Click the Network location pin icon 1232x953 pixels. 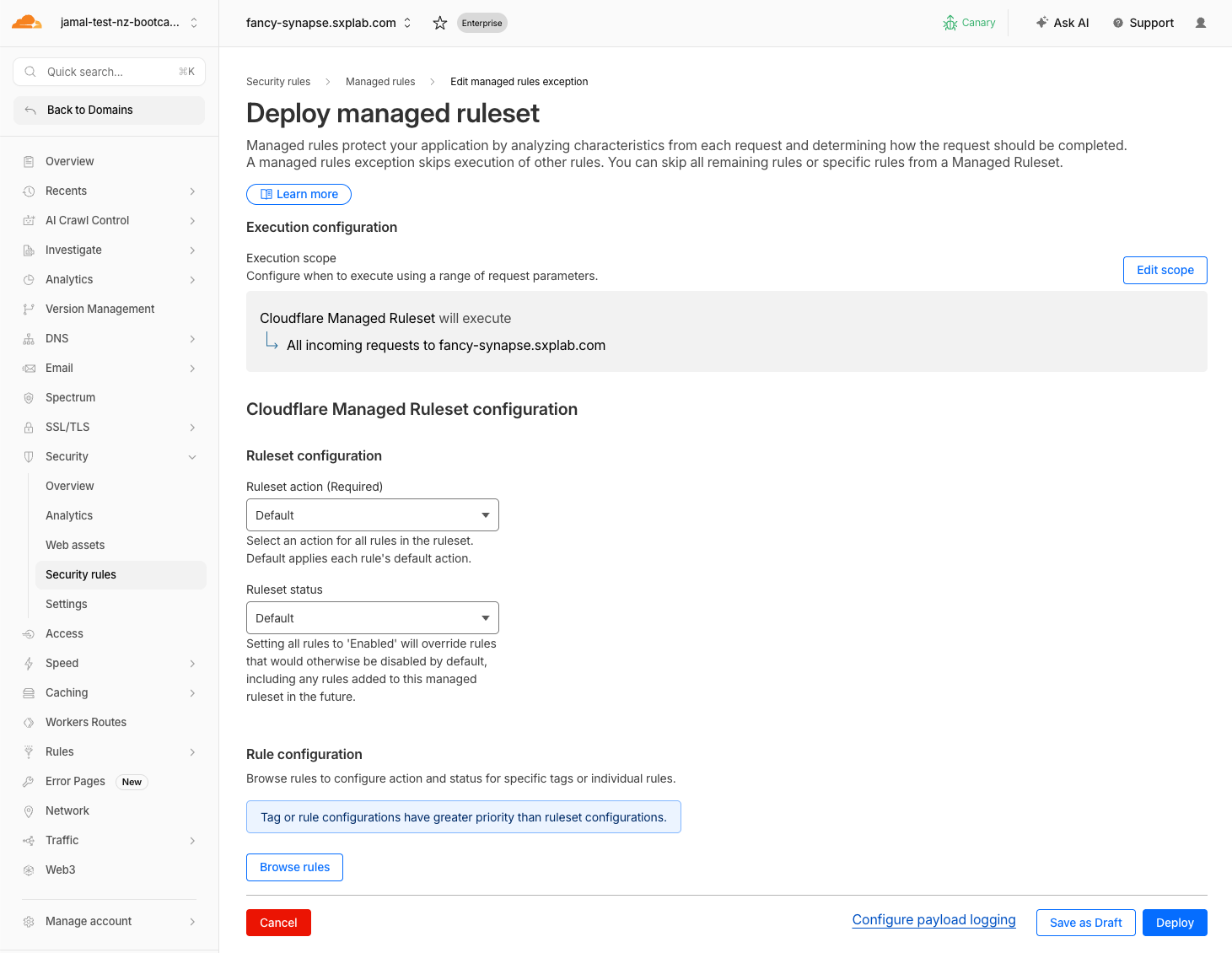(29, 810)
